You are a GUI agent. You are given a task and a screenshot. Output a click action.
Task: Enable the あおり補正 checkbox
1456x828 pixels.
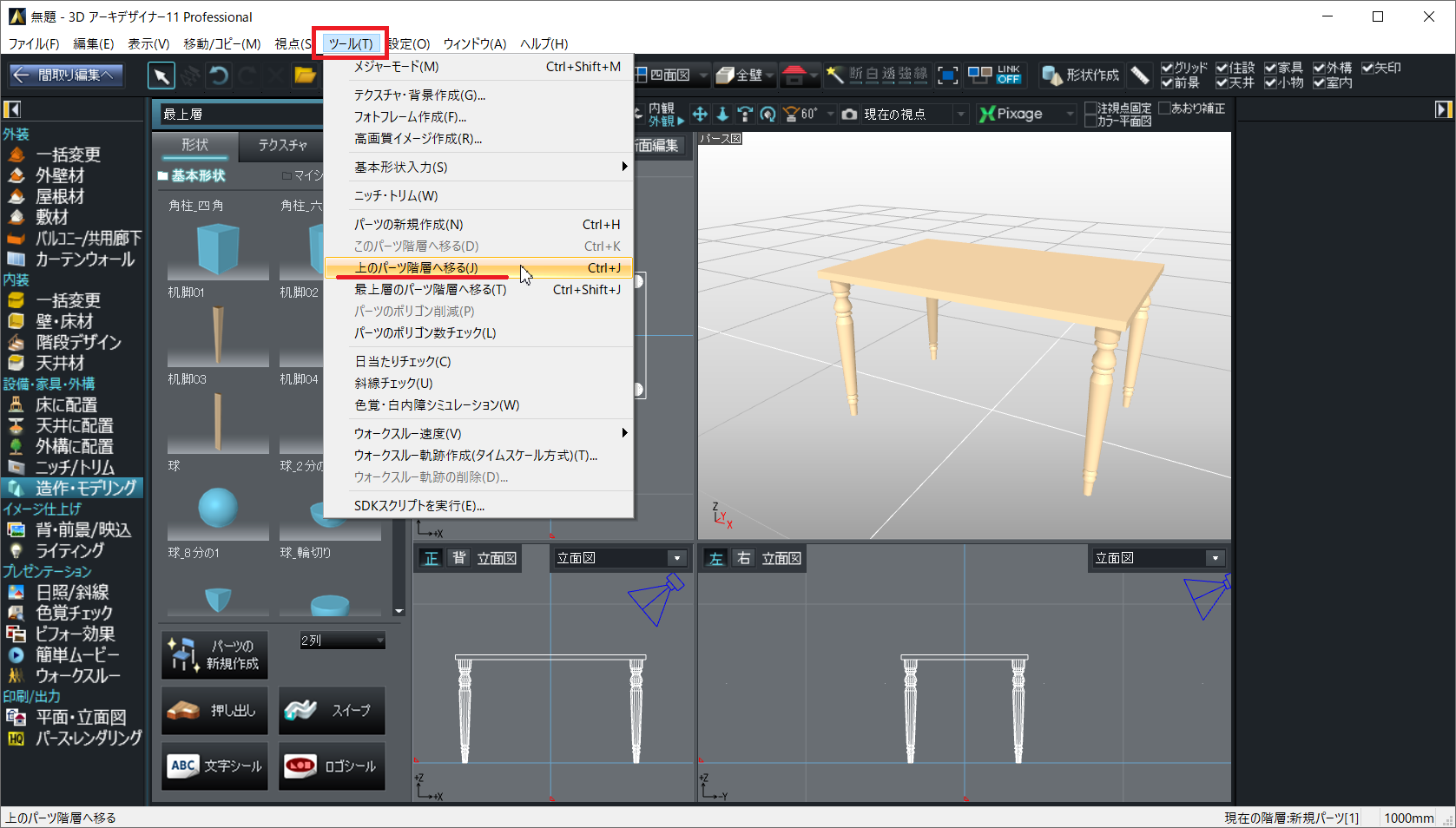coord(1165,108)
